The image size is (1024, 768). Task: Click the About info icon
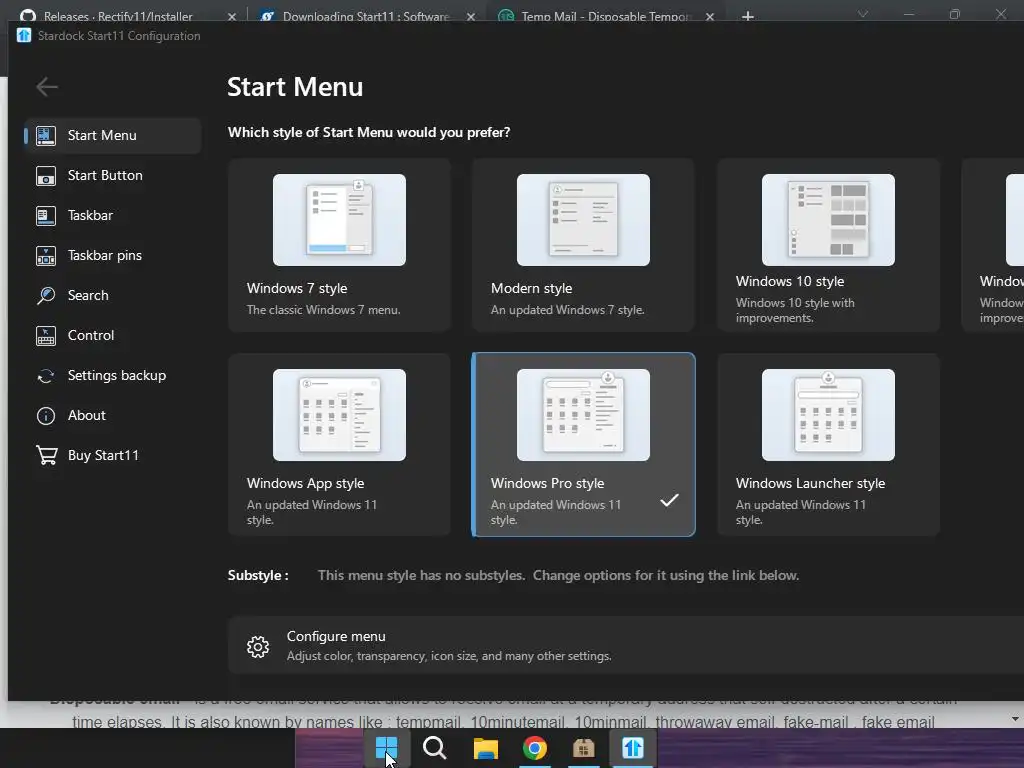[46, 415]
